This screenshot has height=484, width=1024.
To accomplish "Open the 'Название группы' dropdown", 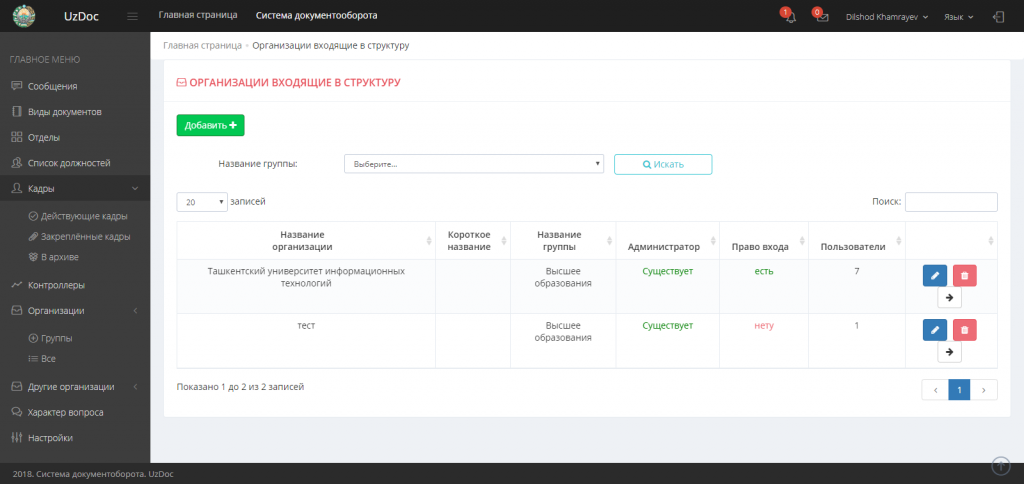I will (x=473, y=164).
